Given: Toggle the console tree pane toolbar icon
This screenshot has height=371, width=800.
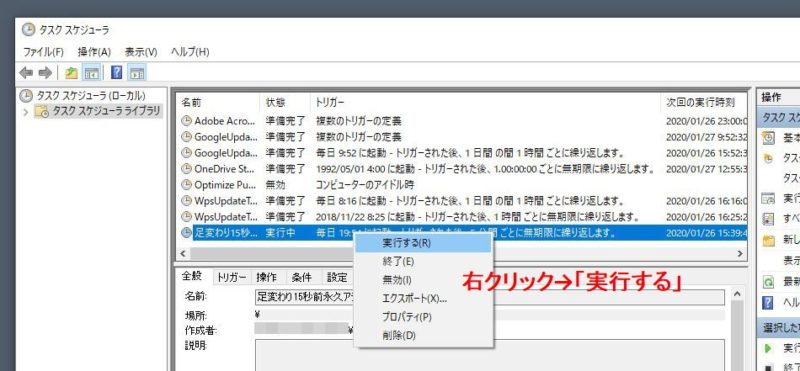Looking at the screenshot, I should pos(91,73).
